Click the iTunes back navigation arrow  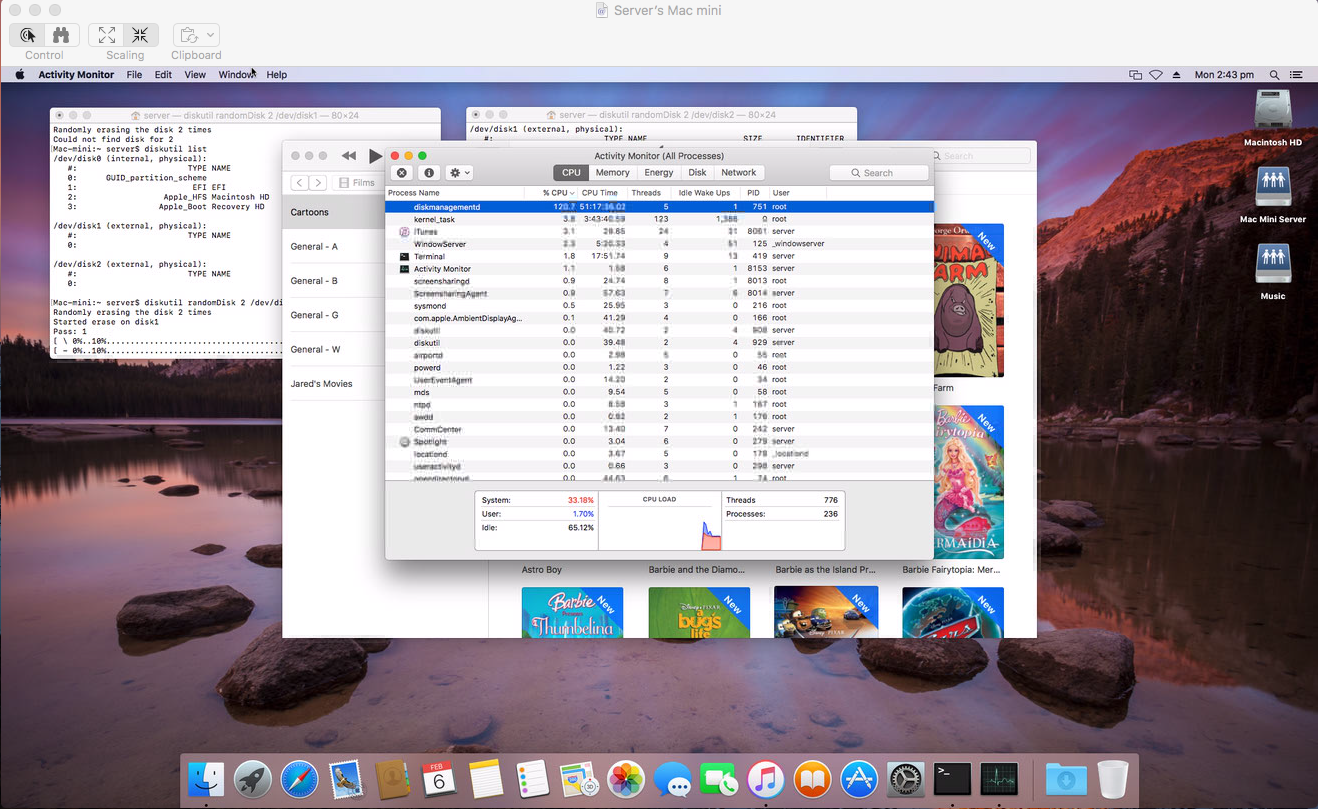[299, 183]
